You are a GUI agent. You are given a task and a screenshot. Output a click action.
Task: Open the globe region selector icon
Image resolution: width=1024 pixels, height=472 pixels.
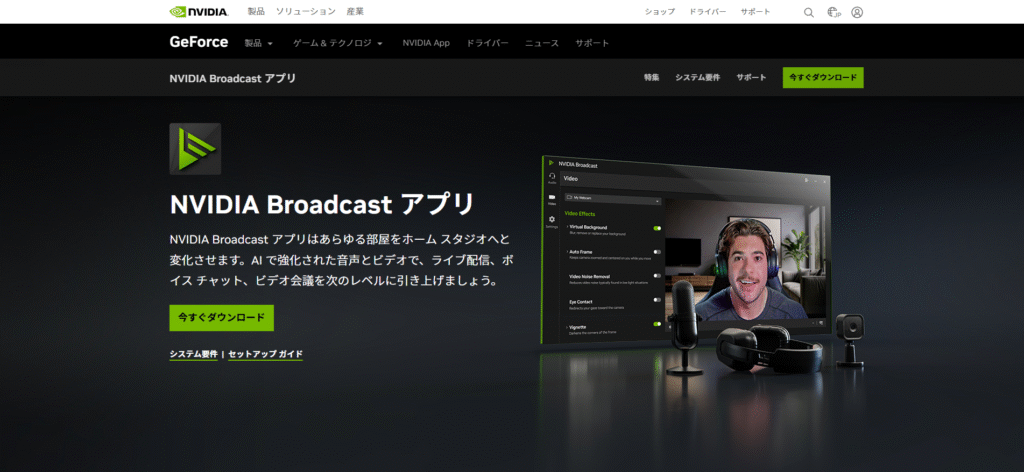pyautogui.click(x=833, y=12)
